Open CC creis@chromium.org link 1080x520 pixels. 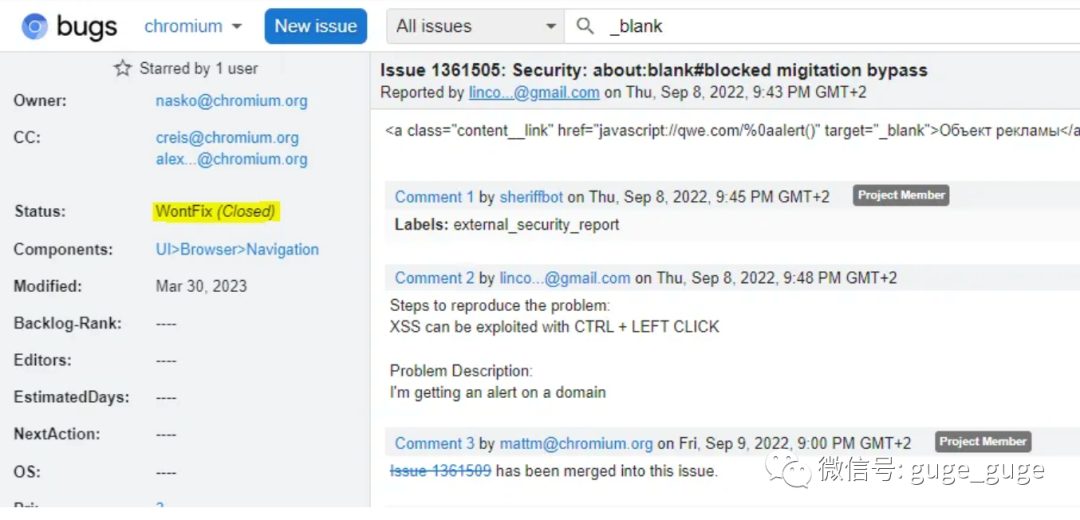tap(227, 138)
